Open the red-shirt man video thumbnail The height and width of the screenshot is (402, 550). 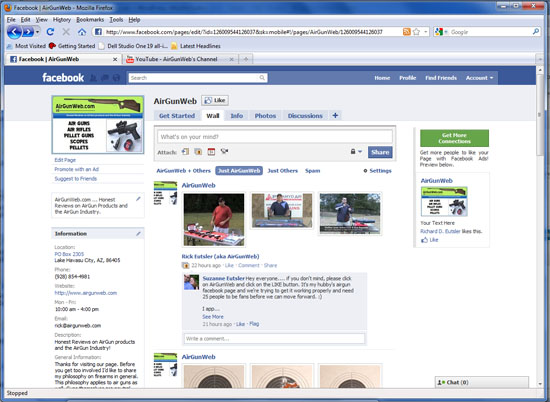coord(214,219)
